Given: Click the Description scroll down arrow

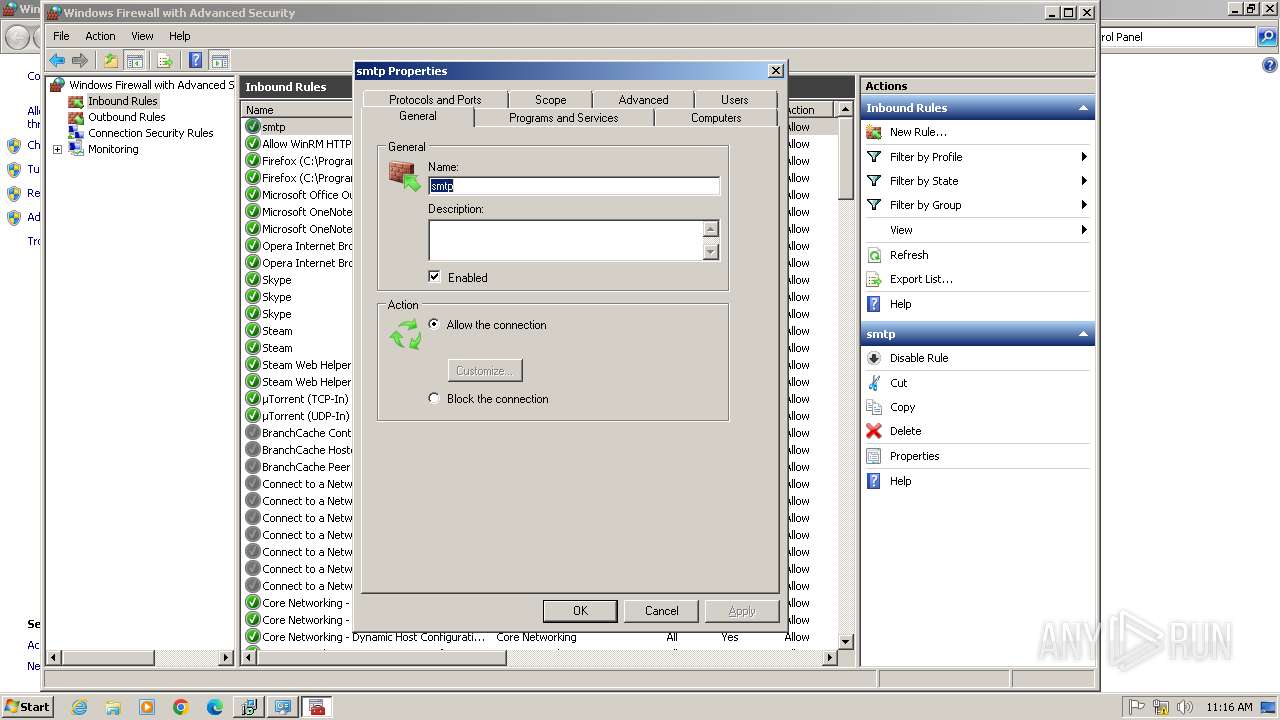Looking at the screenshot, I should coord(711,252).
